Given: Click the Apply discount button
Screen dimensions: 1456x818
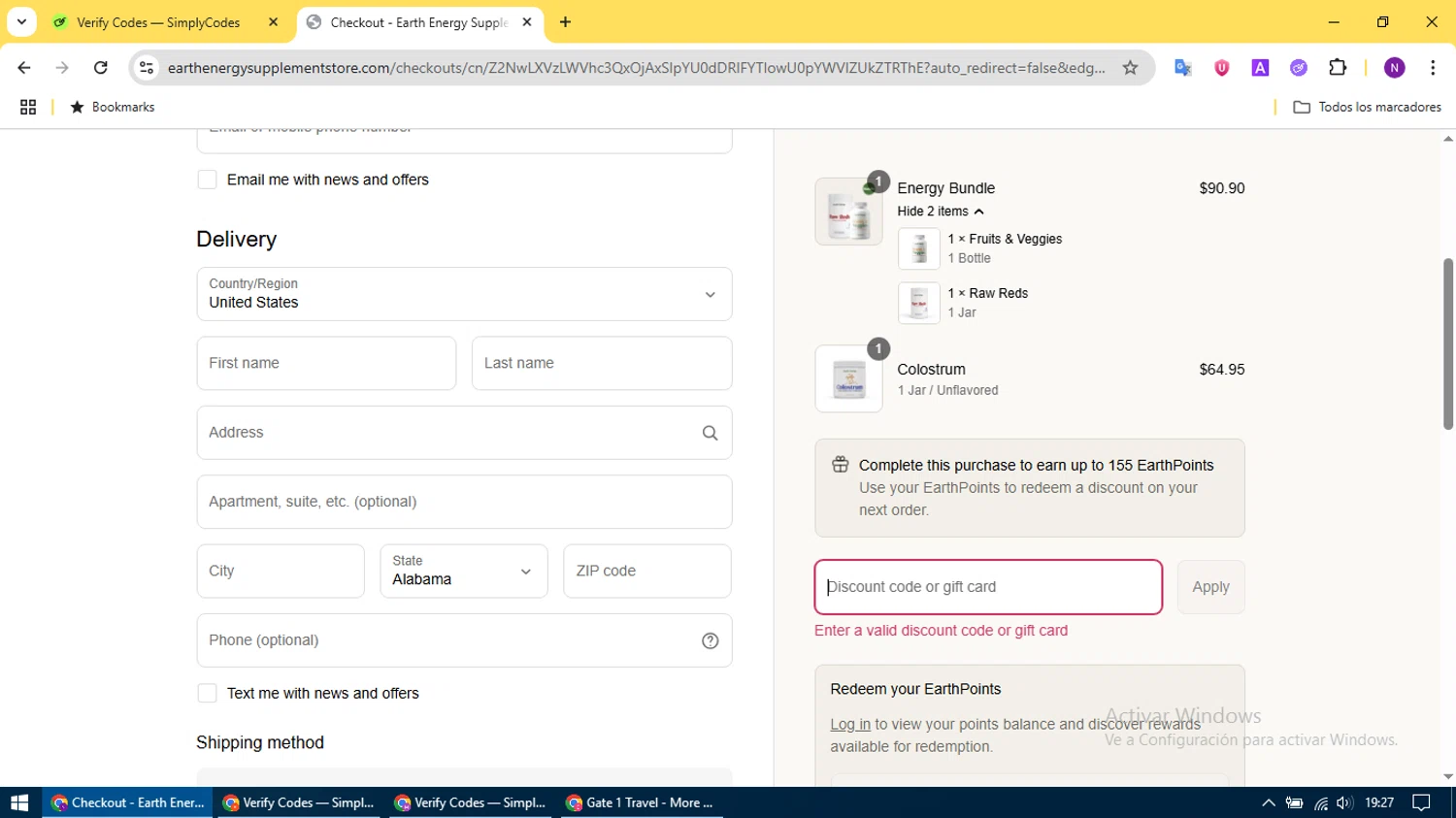Looking at the screenshot, I should click(x=1210, y=587).
